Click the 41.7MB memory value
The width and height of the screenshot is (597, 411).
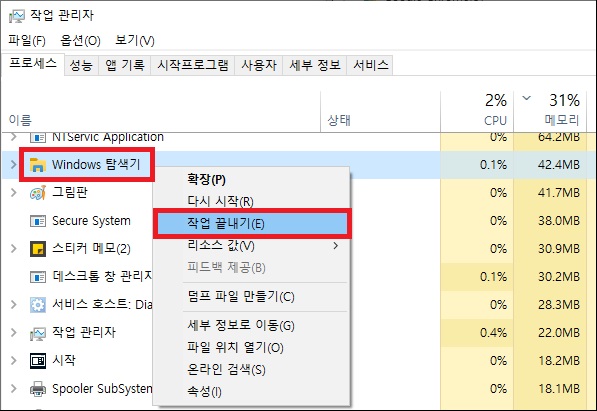click(x=559, y=192)
